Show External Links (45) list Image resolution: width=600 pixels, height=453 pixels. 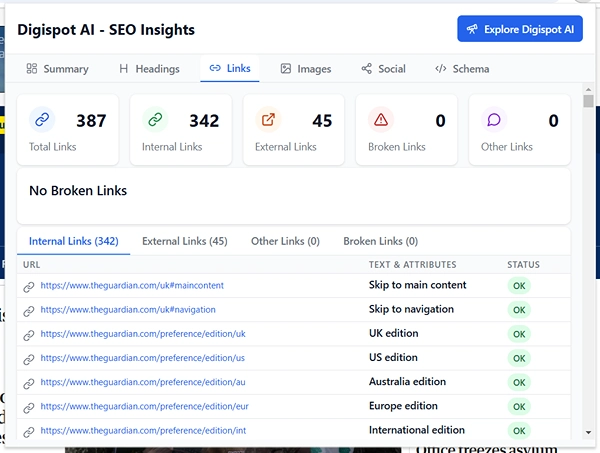[x=184, y=241]
